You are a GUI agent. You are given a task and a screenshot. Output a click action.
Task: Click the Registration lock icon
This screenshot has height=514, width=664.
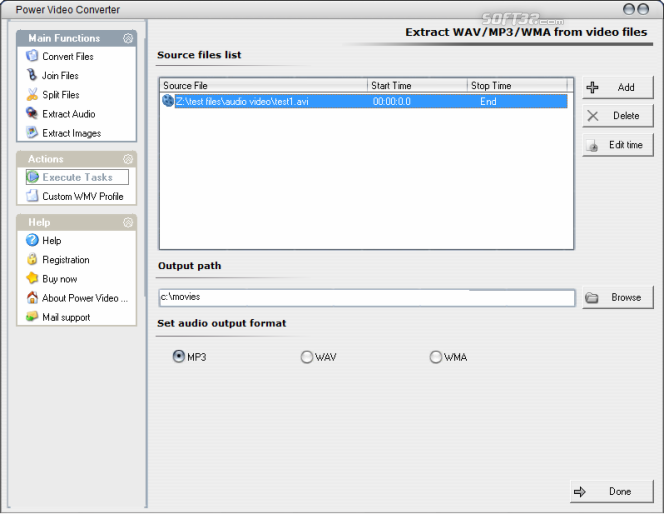click(x=32, y=259)
